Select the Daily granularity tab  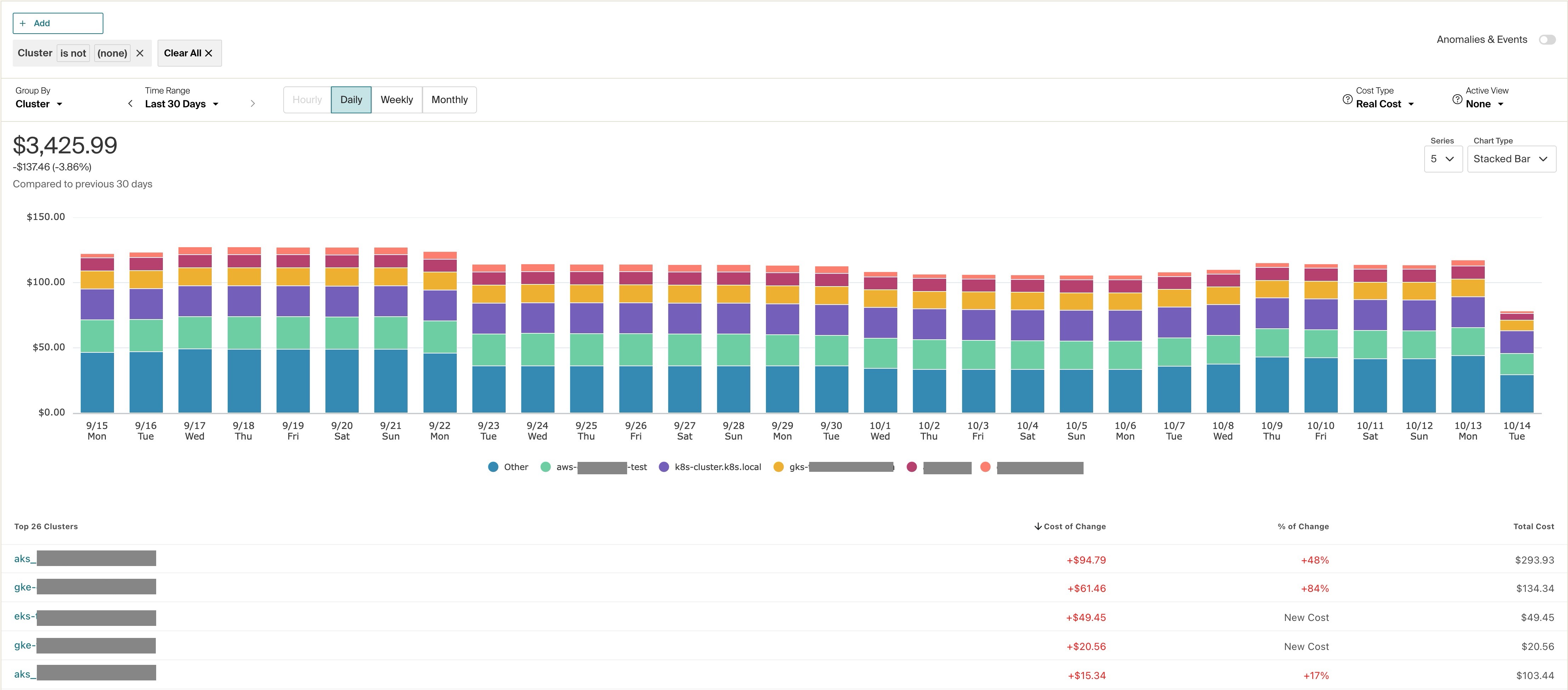click(351, 100)
